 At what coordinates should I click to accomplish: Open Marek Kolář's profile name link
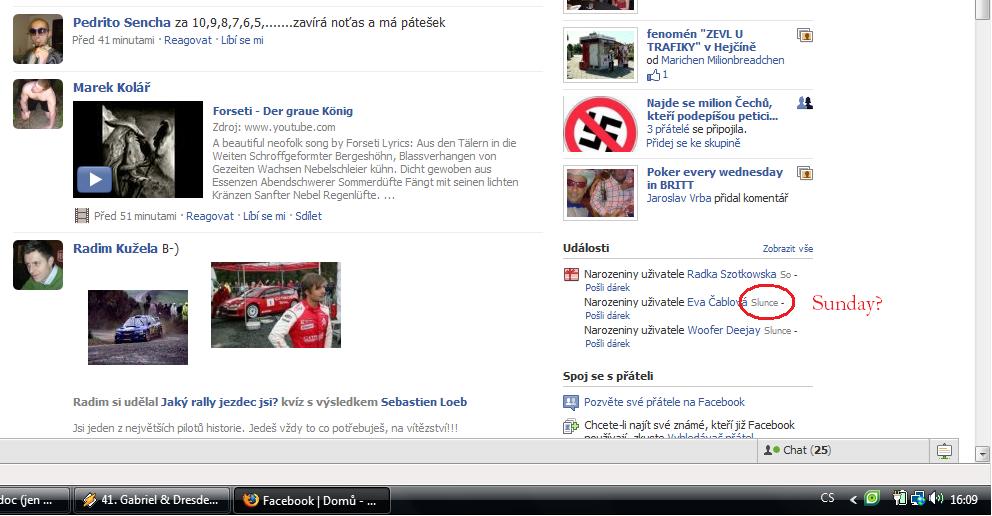111,88
